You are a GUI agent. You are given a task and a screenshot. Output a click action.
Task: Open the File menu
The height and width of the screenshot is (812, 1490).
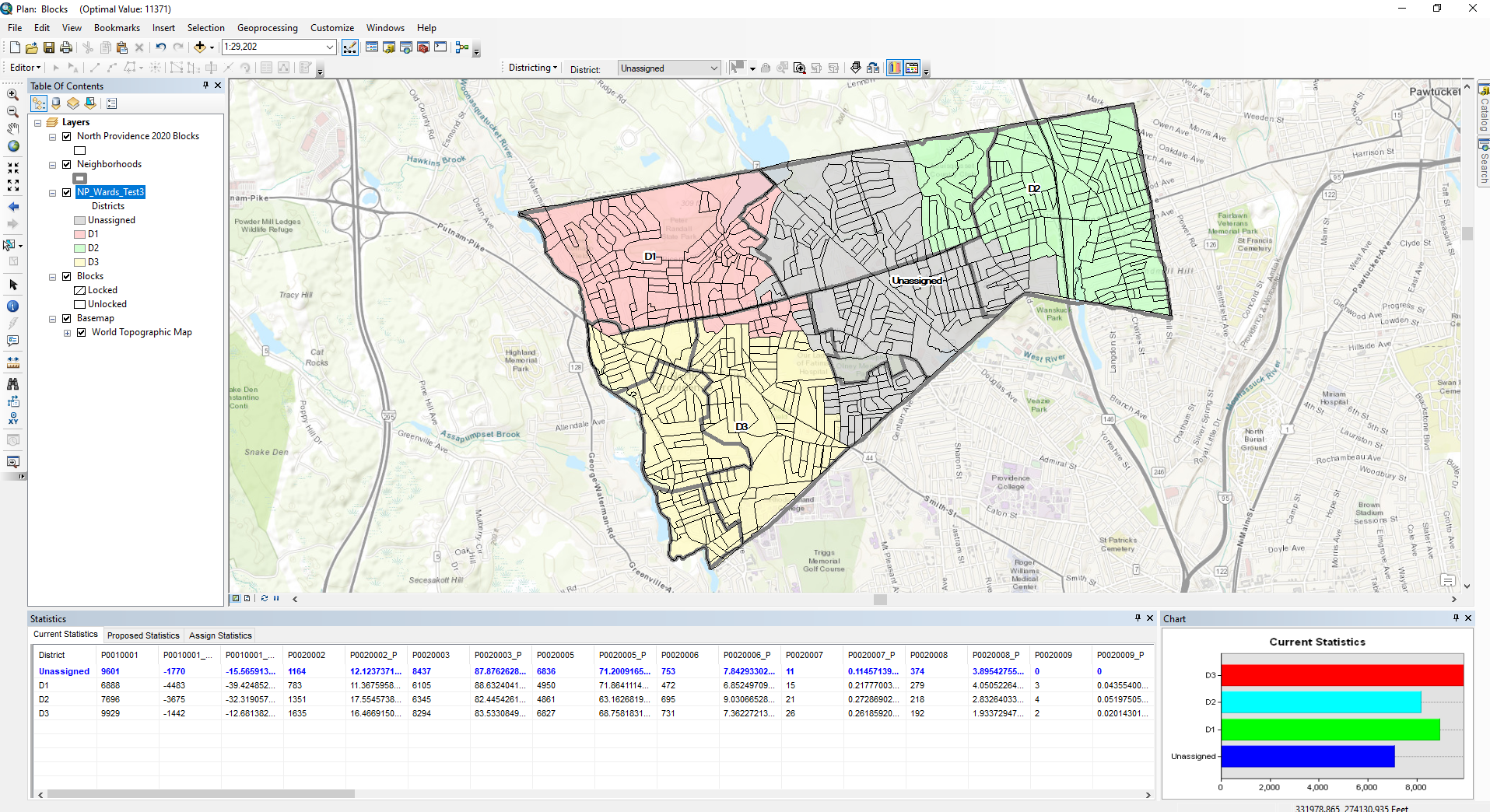(x=15, y=28)
